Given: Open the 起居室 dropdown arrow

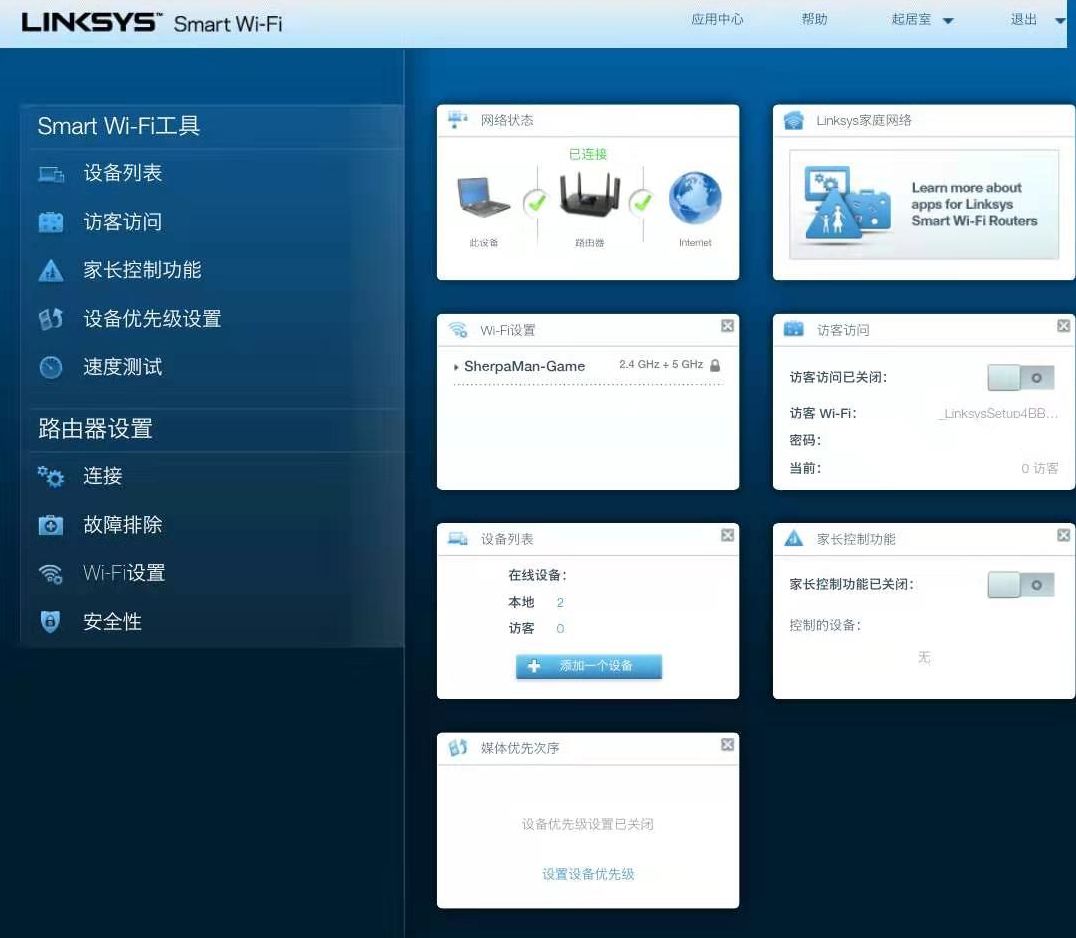Looking at the screenshot, I should pos(948,21).
